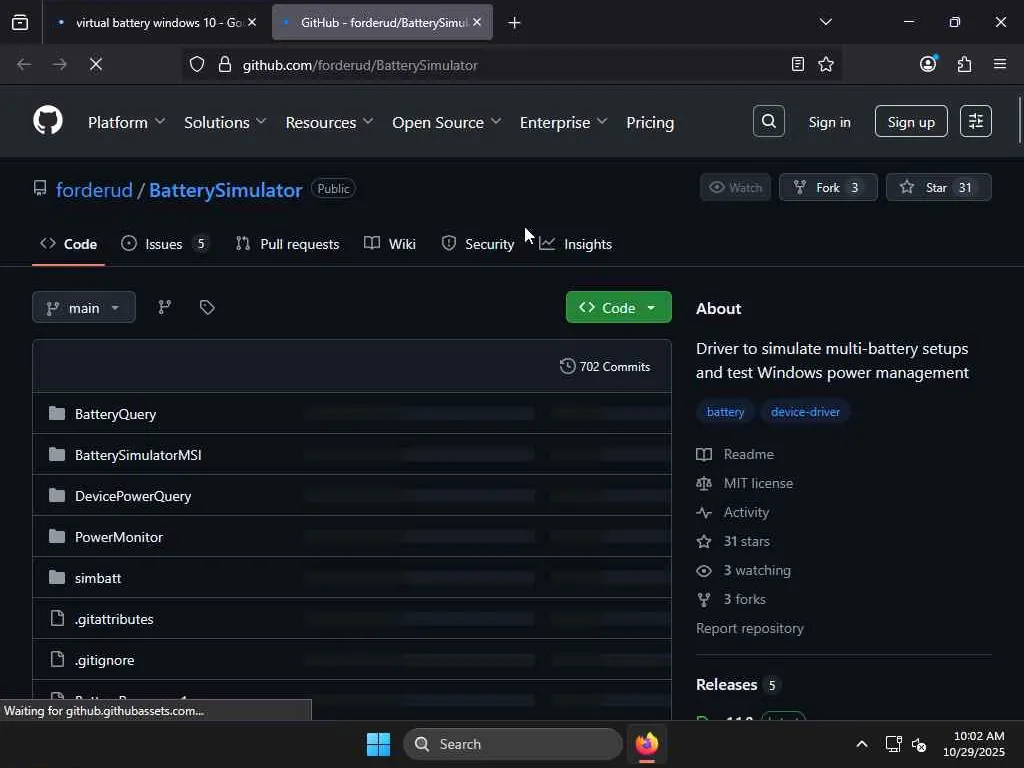Viewport: 1024px width, 768px height.
Task: Open the Security tab
Action: (x=478, y=244)
